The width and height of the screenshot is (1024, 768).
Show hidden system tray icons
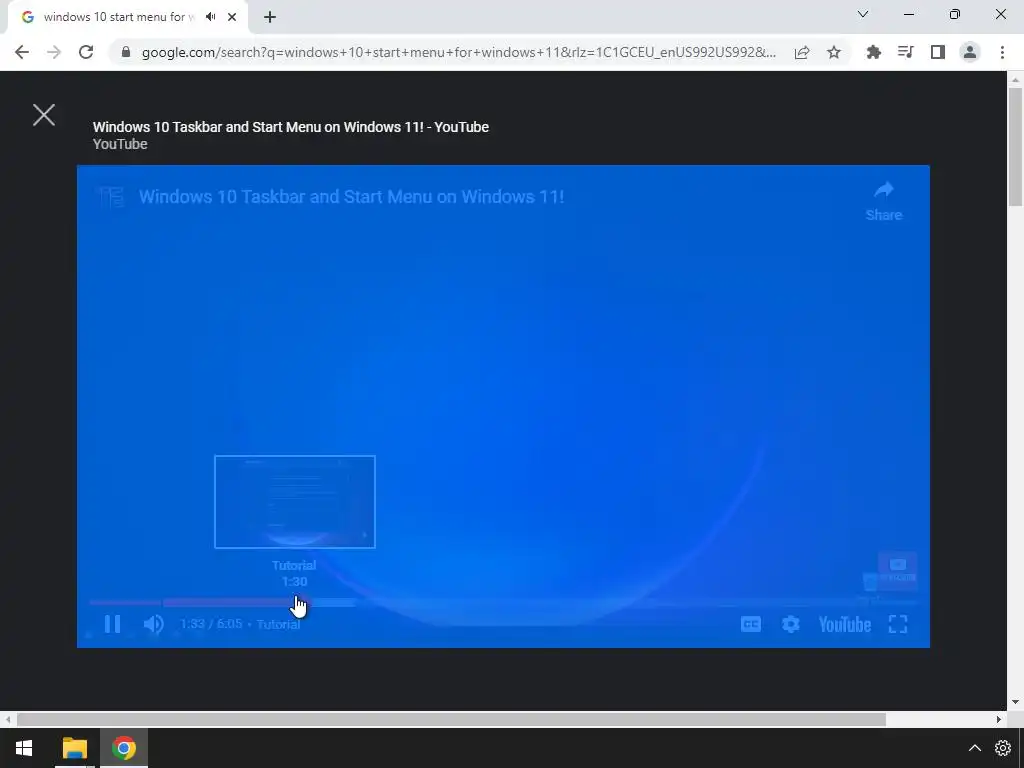pos(974,748)
